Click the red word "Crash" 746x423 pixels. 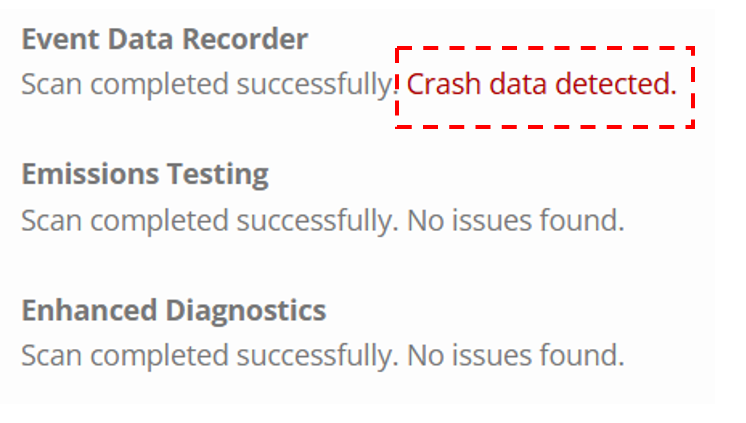(x=443, y=84)
